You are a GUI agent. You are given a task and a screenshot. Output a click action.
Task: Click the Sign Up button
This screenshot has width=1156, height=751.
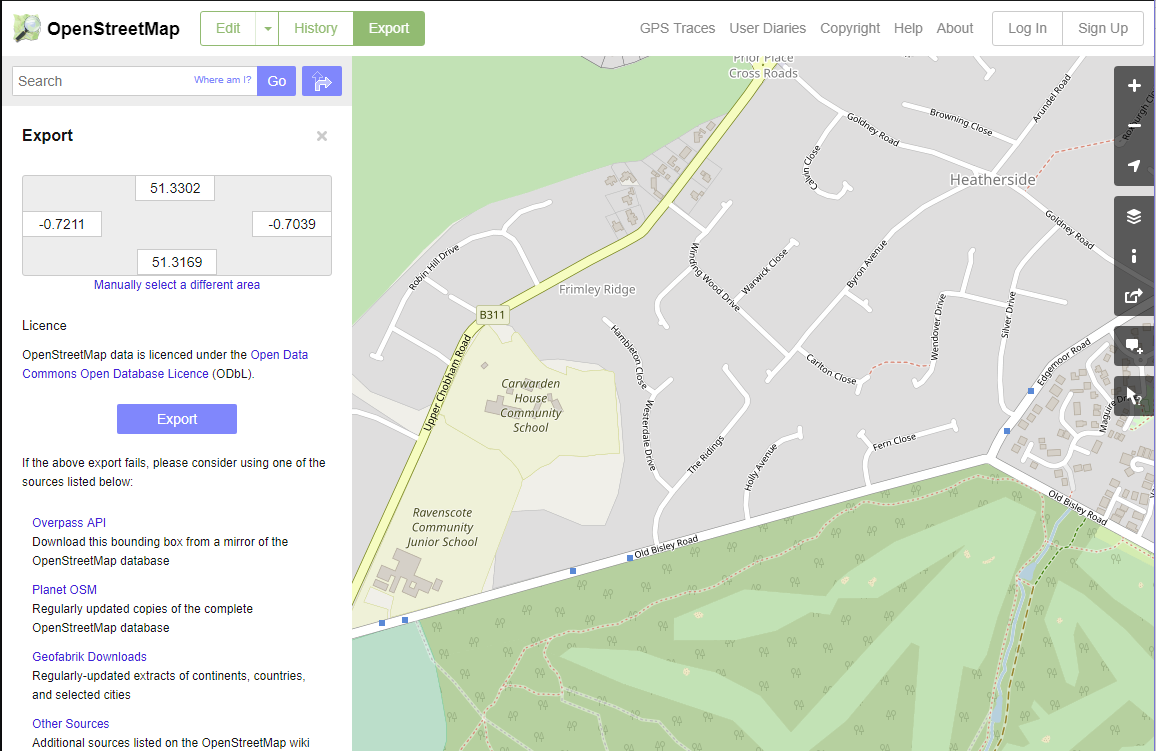coord(1103,29)
